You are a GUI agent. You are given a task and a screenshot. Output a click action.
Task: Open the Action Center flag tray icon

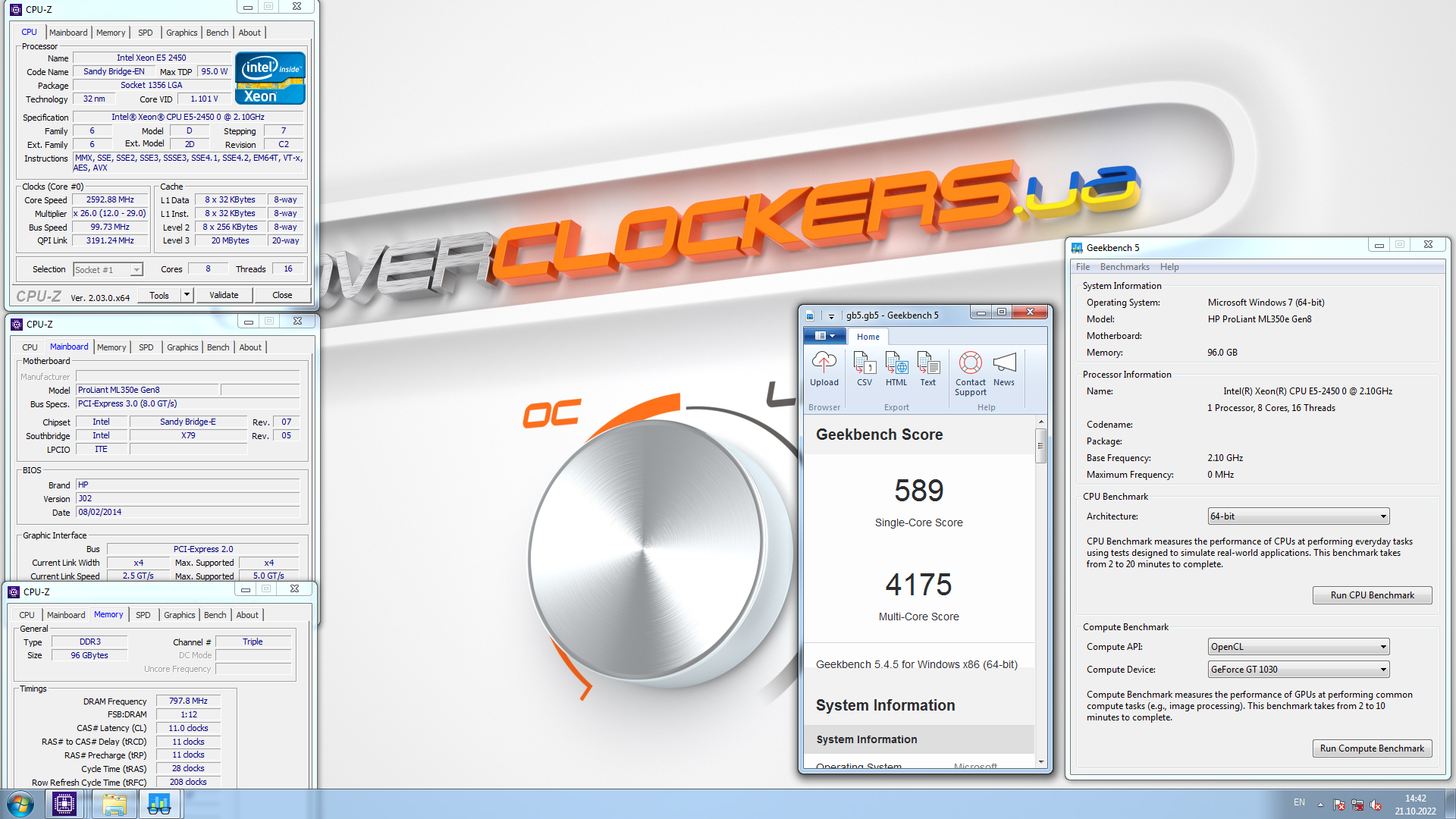(1339, 805)
